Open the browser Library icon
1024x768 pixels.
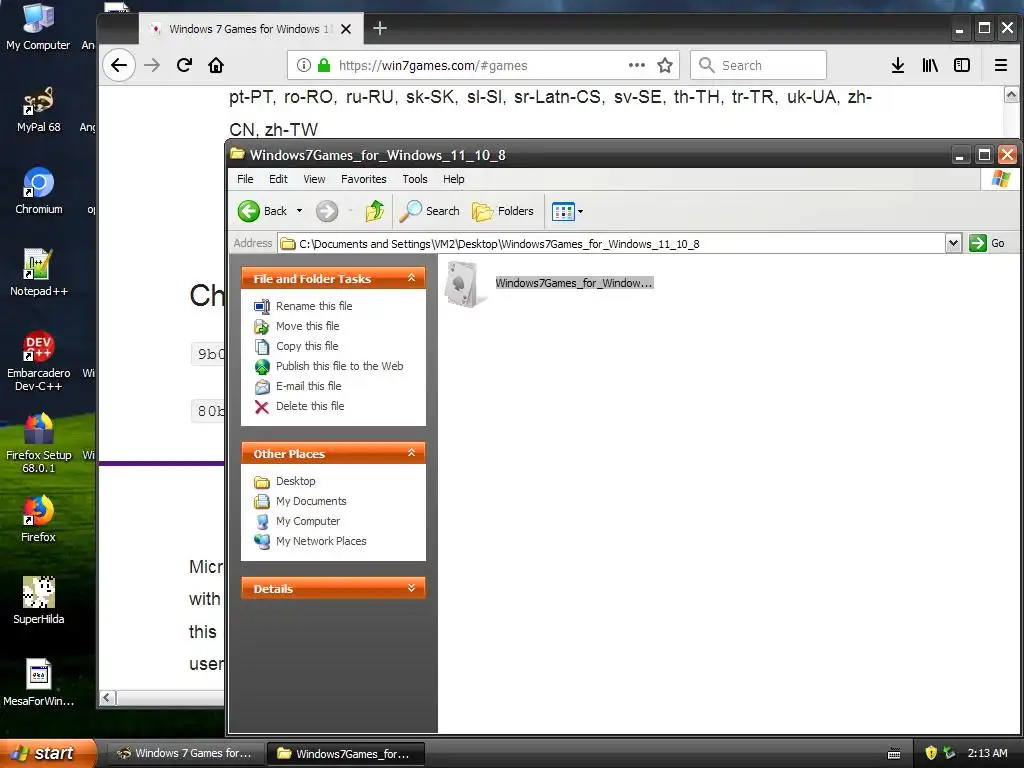pyautogui.click(x=930, y=65)
